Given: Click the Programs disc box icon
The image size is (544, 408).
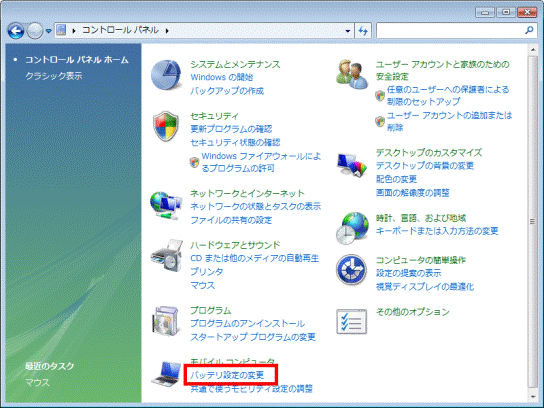Looking at the screenshot, I should tap(166, 321).
